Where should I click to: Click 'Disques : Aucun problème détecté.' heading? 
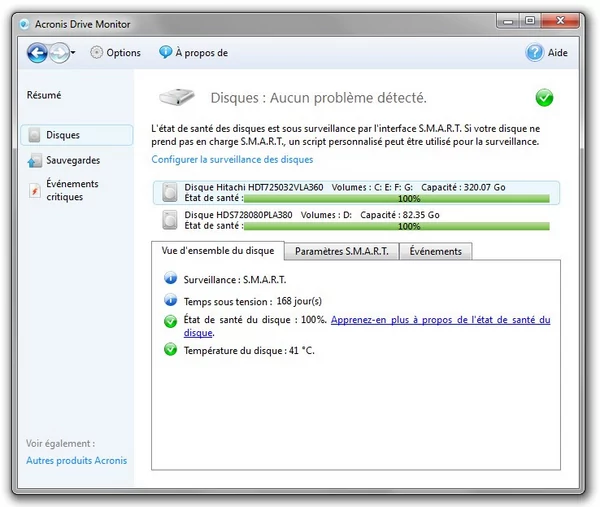click(x=318, y=98)
